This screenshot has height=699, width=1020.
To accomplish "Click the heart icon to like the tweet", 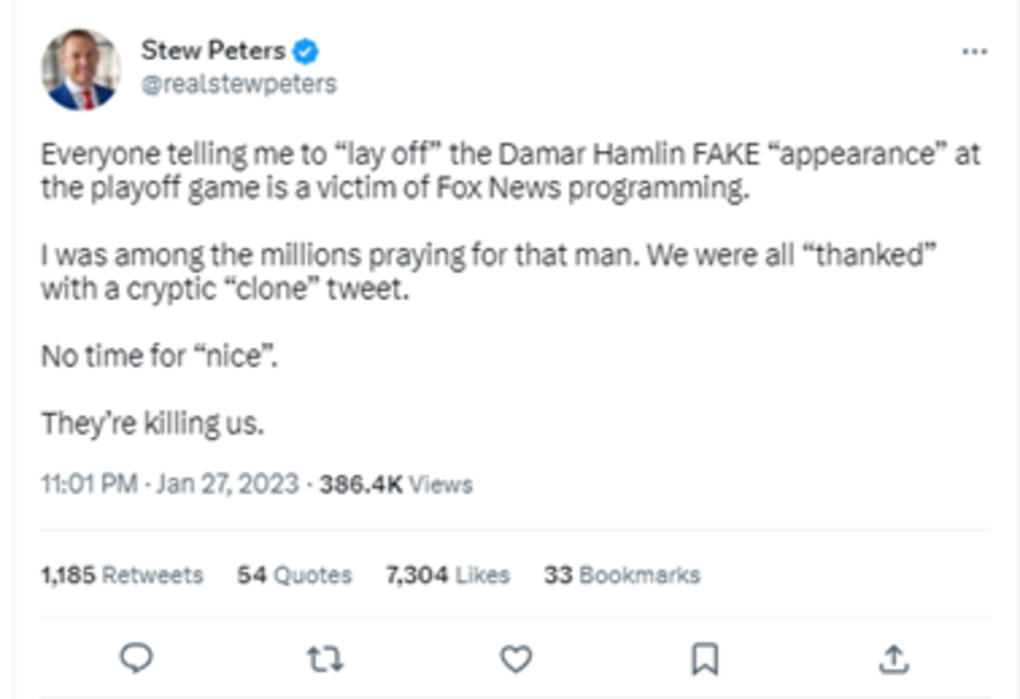I will pyautogui.click(x=516, y=656).
